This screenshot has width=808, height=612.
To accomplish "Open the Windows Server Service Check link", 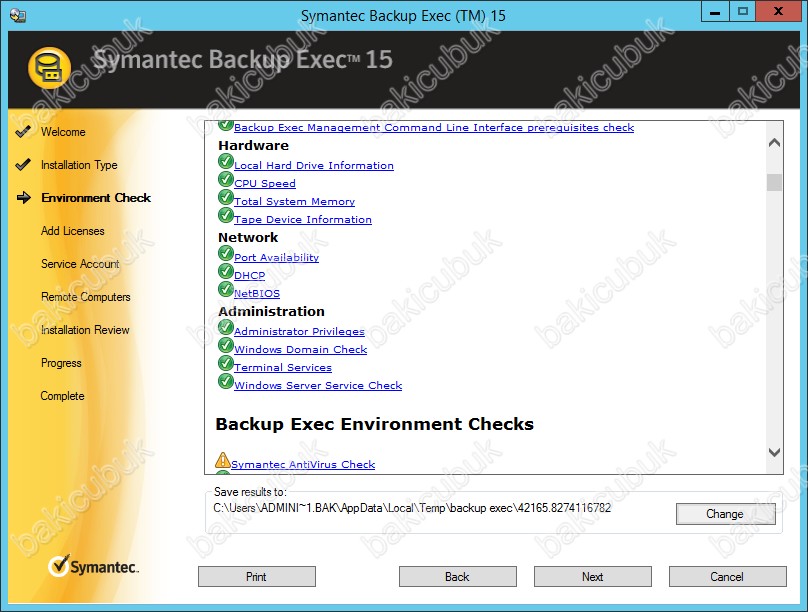I will tap(318, 385).
